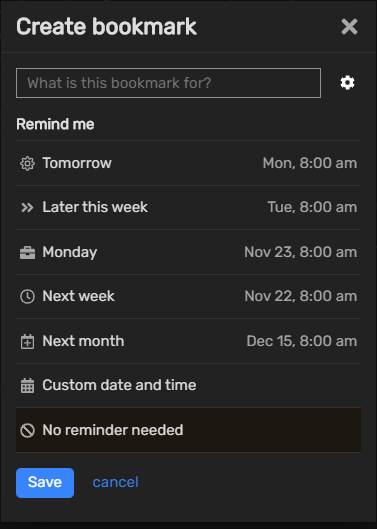Click the ban icon beside No reminder needed
Viewport: 377px width, 529px height.
27,430
